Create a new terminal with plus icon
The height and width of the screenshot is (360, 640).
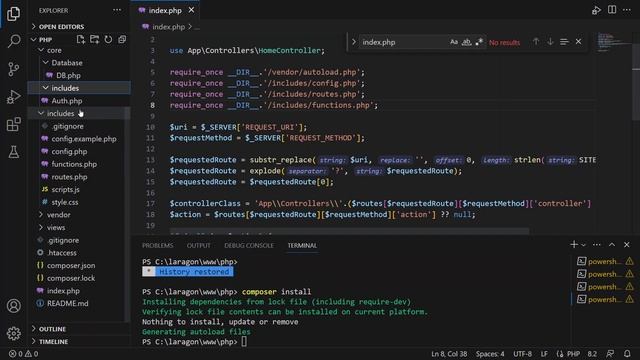574,244
